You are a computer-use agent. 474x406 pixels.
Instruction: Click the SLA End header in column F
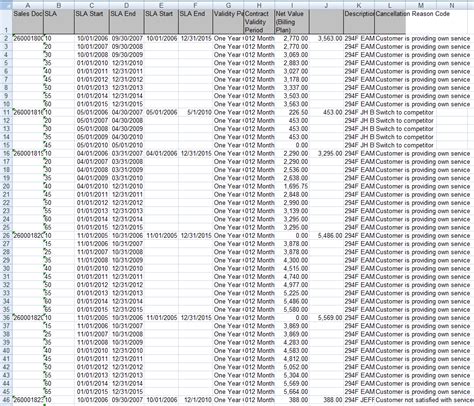pyautogui.click(x=195, y=22)
